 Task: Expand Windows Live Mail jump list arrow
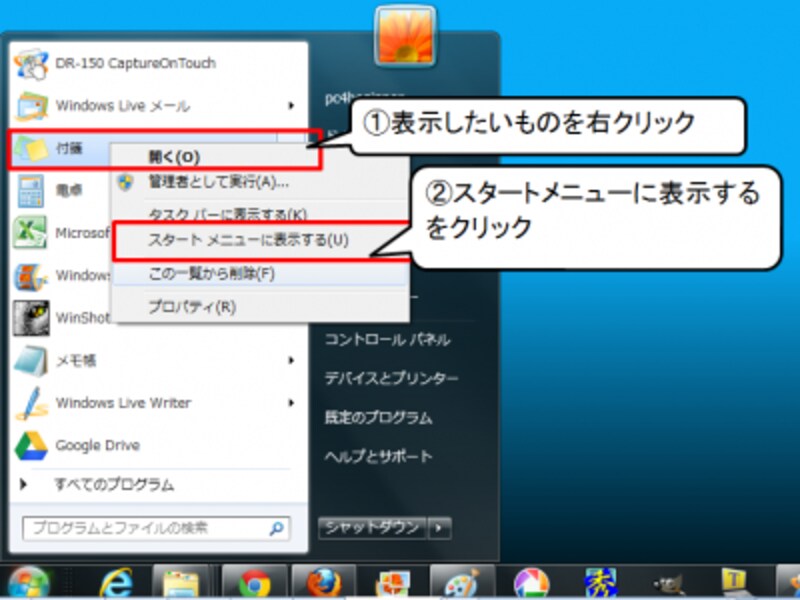[291, 106]
